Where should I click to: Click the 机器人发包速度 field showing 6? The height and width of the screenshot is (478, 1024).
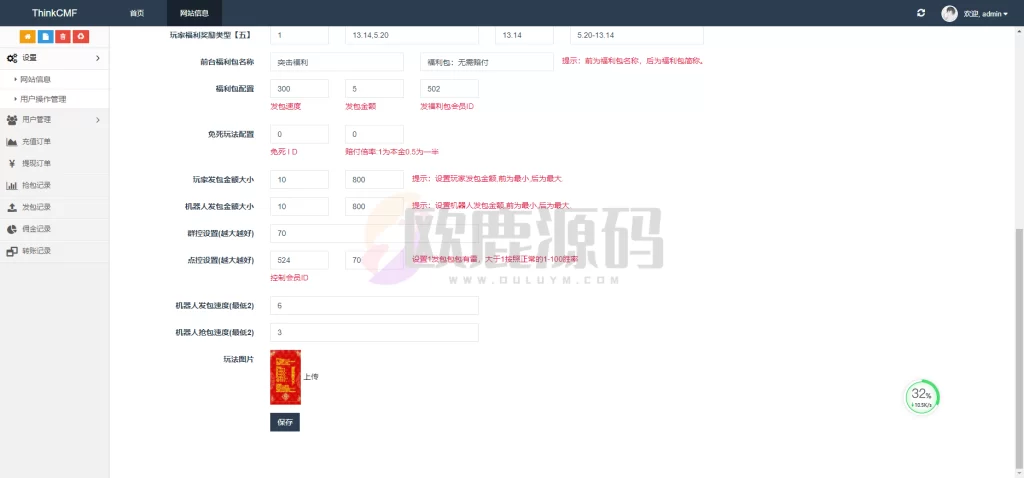(x=374, y=306)
